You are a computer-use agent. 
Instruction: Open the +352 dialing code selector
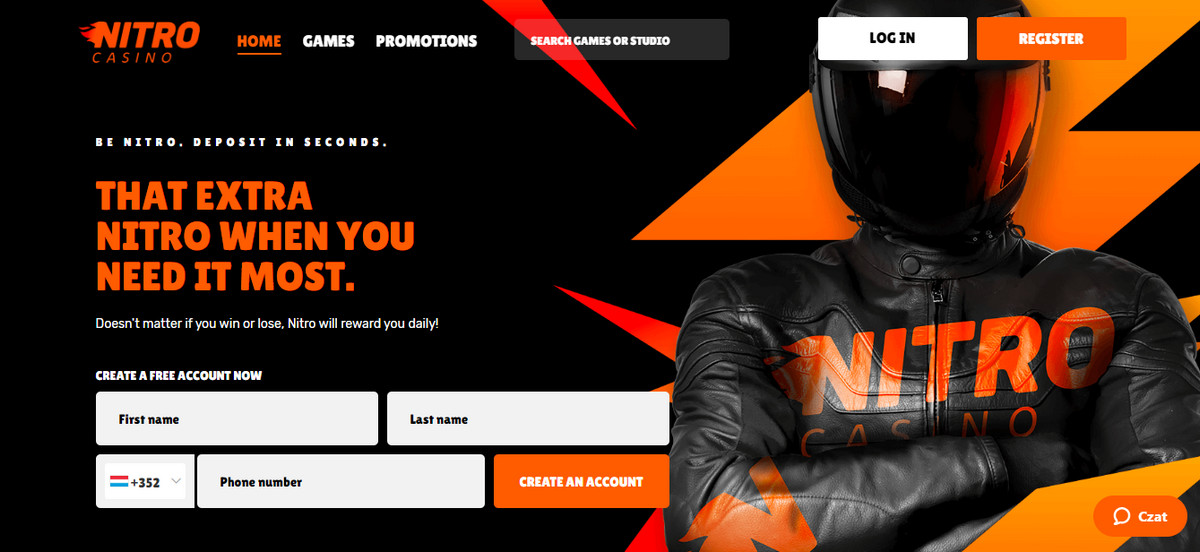coord(145,481)
